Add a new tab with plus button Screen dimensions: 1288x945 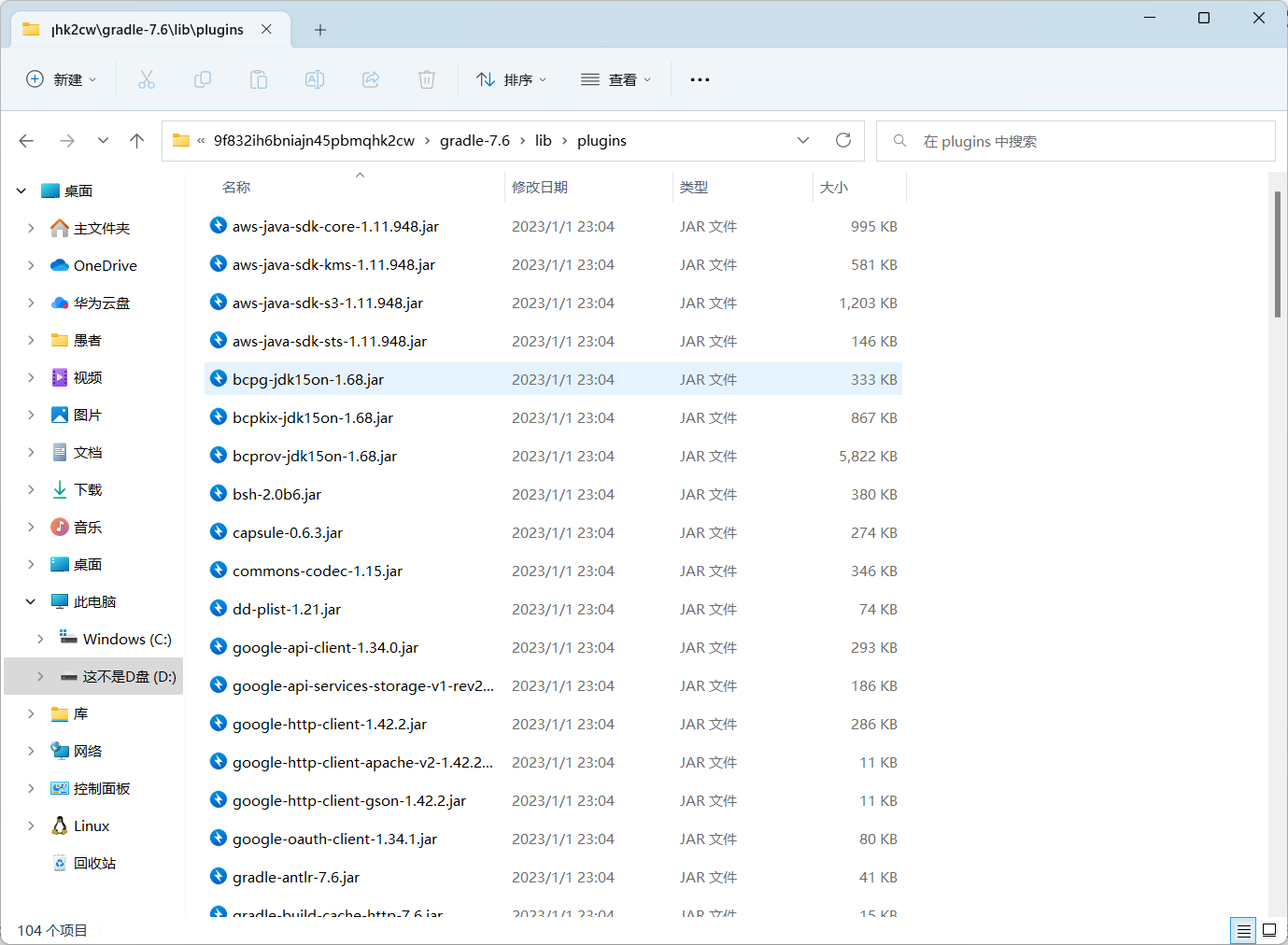(320, 30)
